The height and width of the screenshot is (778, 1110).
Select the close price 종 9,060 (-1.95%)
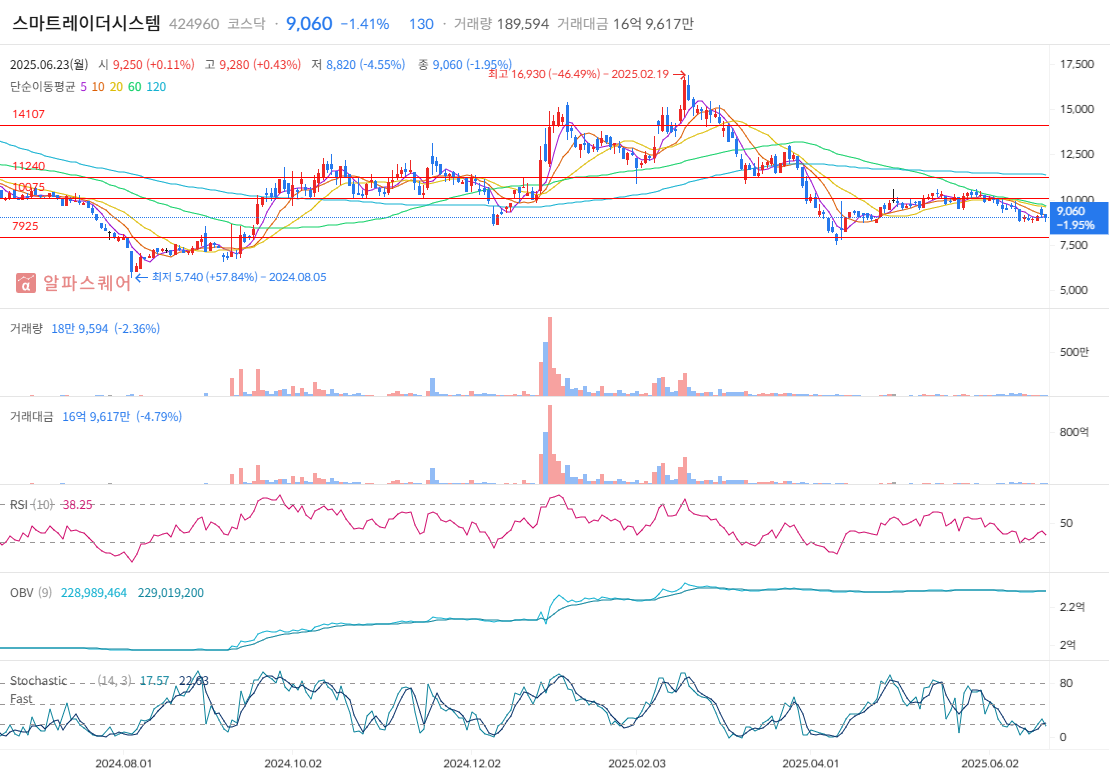click(x=464, y=64)
